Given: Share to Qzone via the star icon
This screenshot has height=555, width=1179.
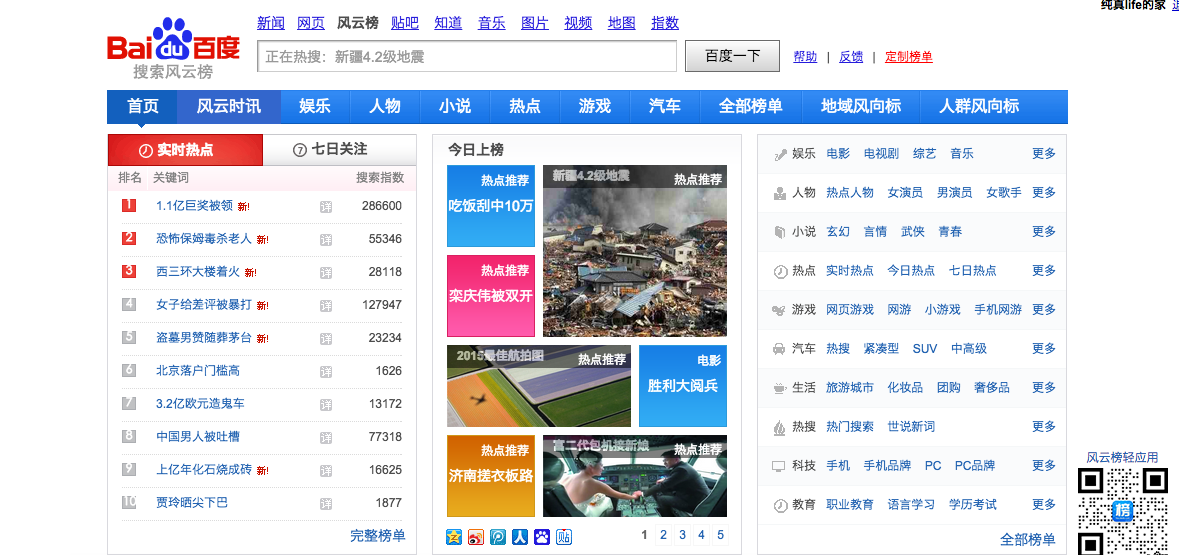Looking at the screenshot, I should [454, 536].
